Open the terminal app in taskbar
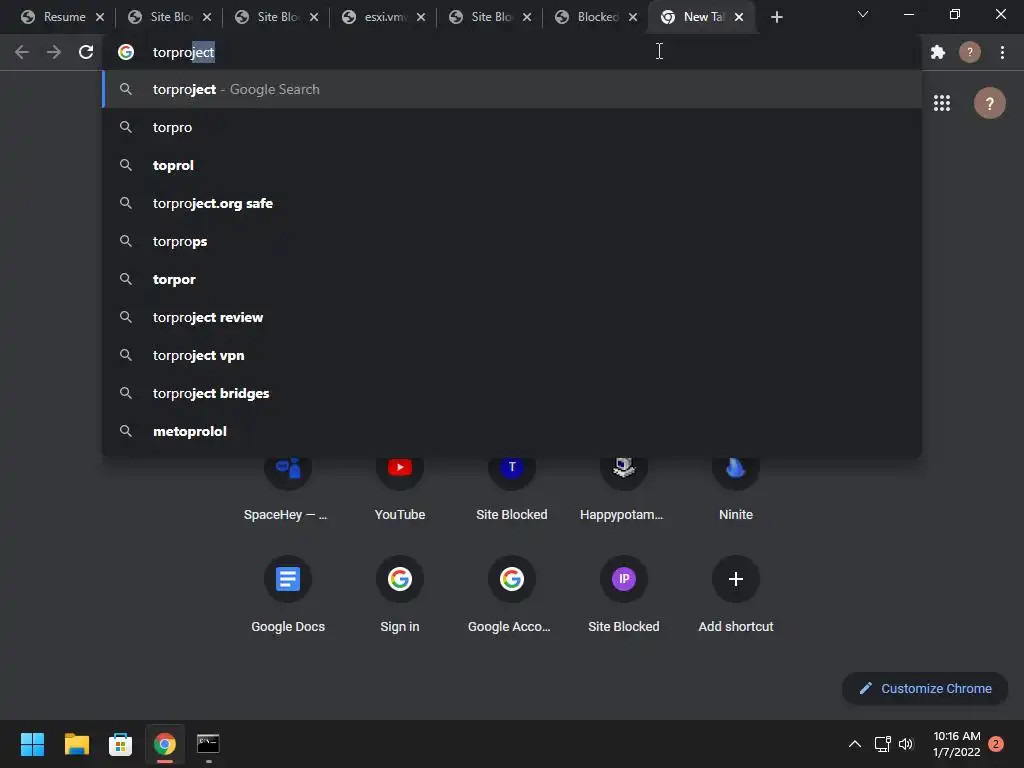1024x768 pixels. click(x=208, y=744)
